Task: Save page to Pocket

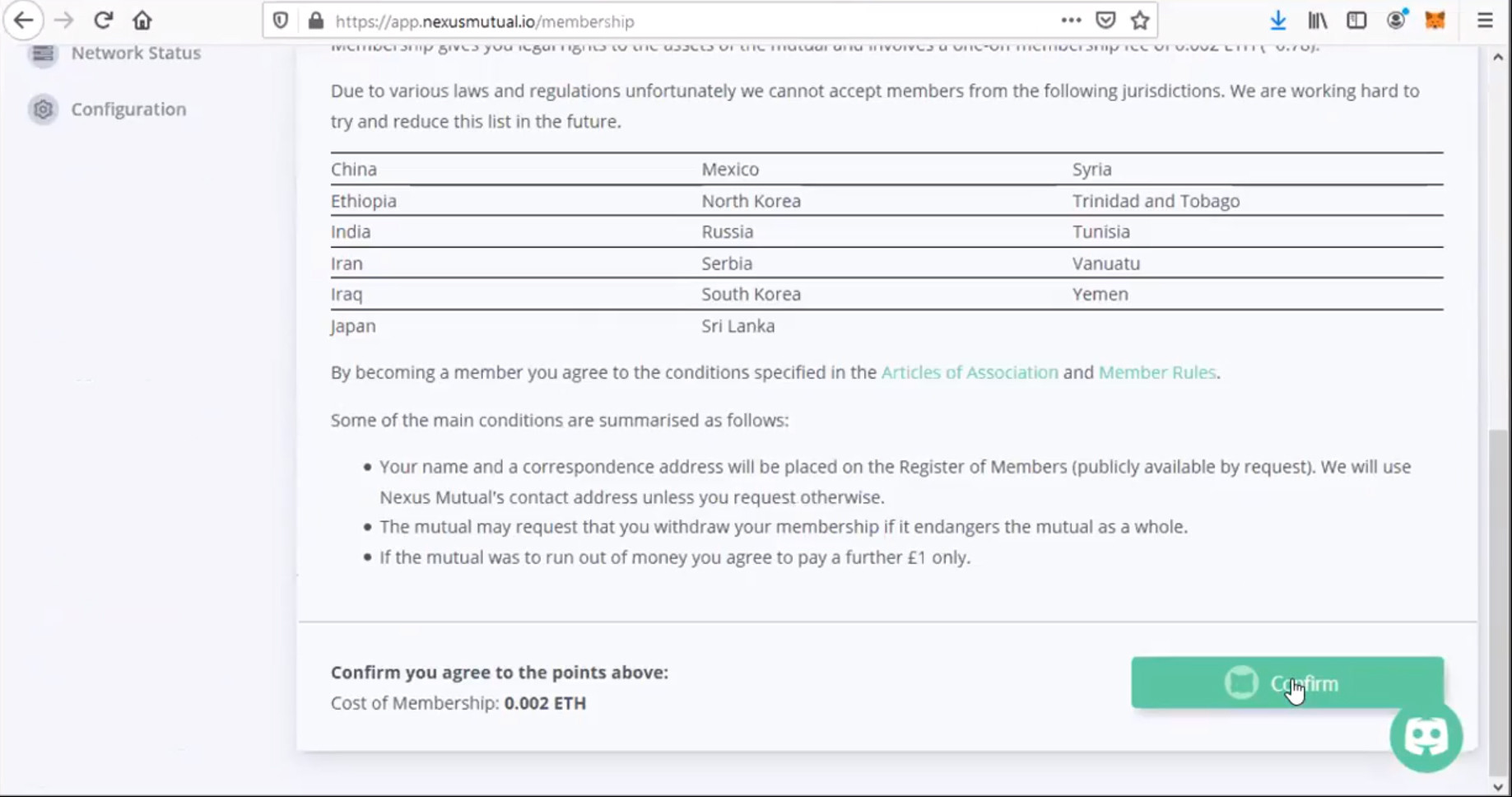Action: 1105,21
